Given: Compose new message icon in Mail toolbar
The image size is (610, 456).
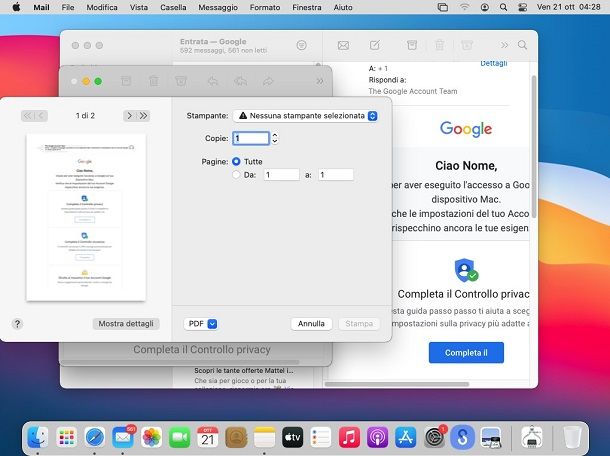Looking at the screenshot, I should [375, 45].
